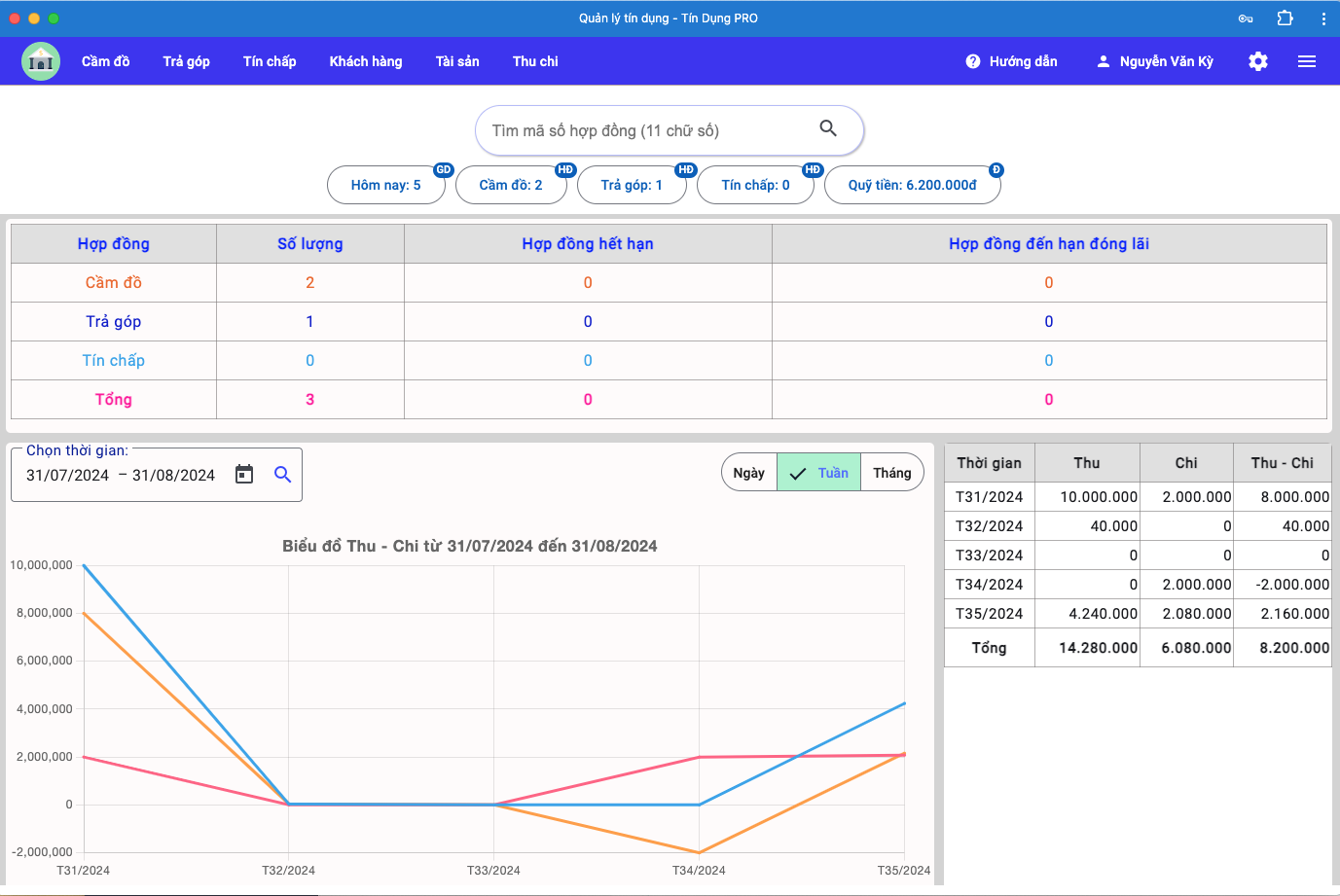The height and width of the screenshot is (896, 1340).
Task: Click the chart title Biểu đồ Thu - Chi
Action: [470, 546]
